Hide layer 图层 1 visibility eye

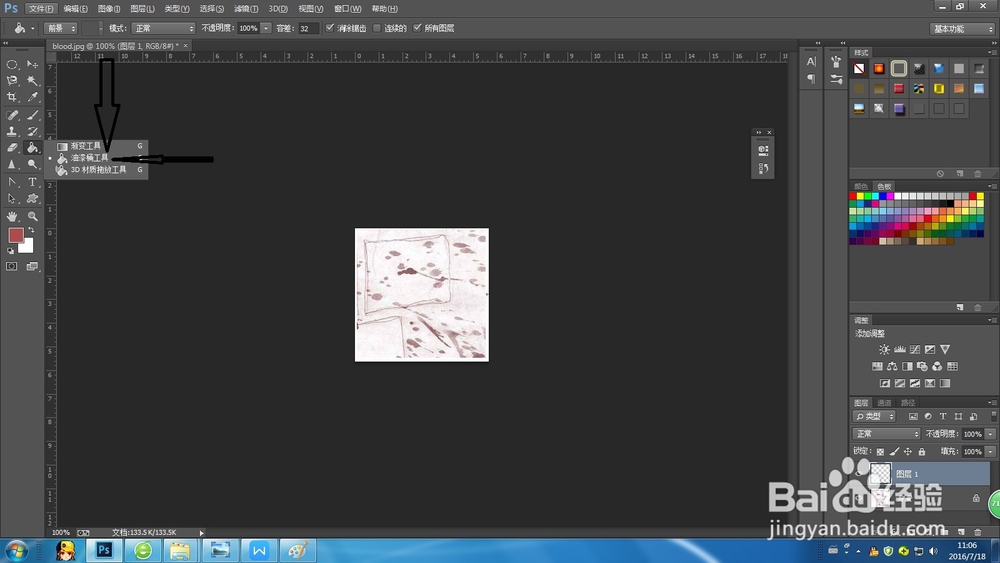(858, 474)
